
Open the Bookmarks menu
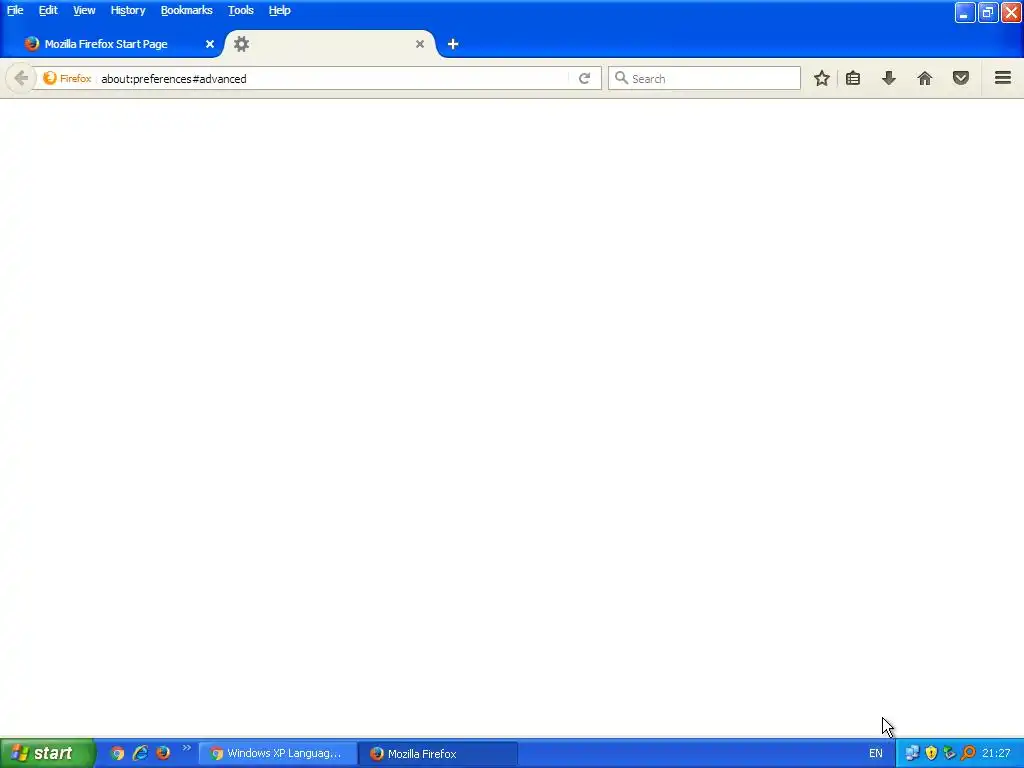coord(186,10)
